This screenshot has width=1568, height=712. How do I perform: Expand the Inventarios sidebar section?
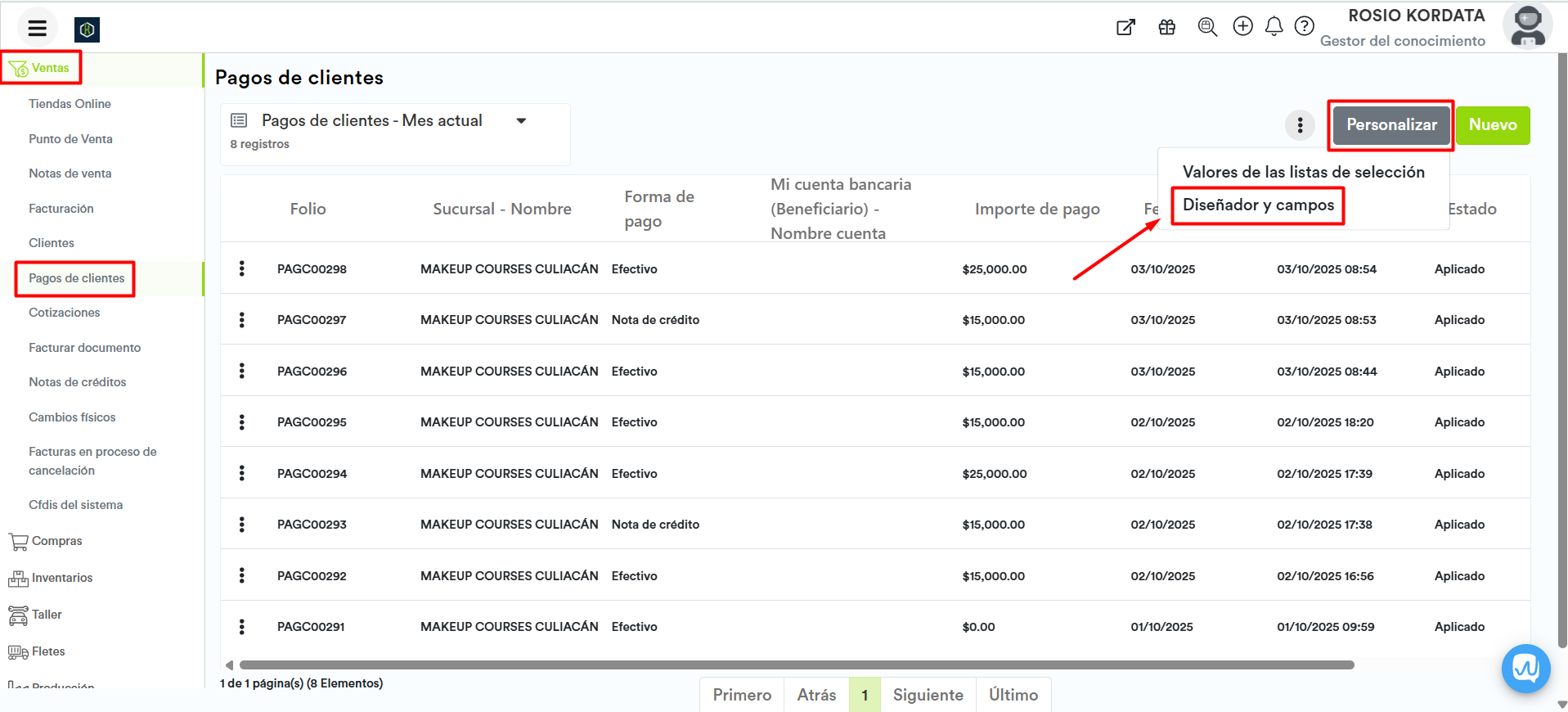[61, 578]
